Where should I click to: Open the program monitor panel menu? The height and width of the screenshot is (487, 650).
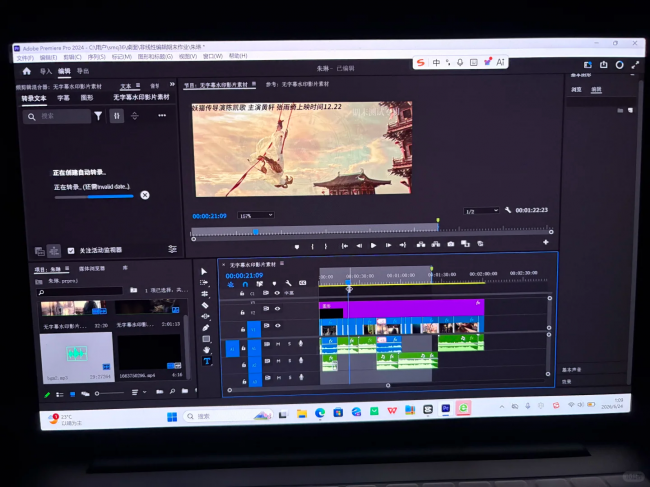click(x=253, y=84)
